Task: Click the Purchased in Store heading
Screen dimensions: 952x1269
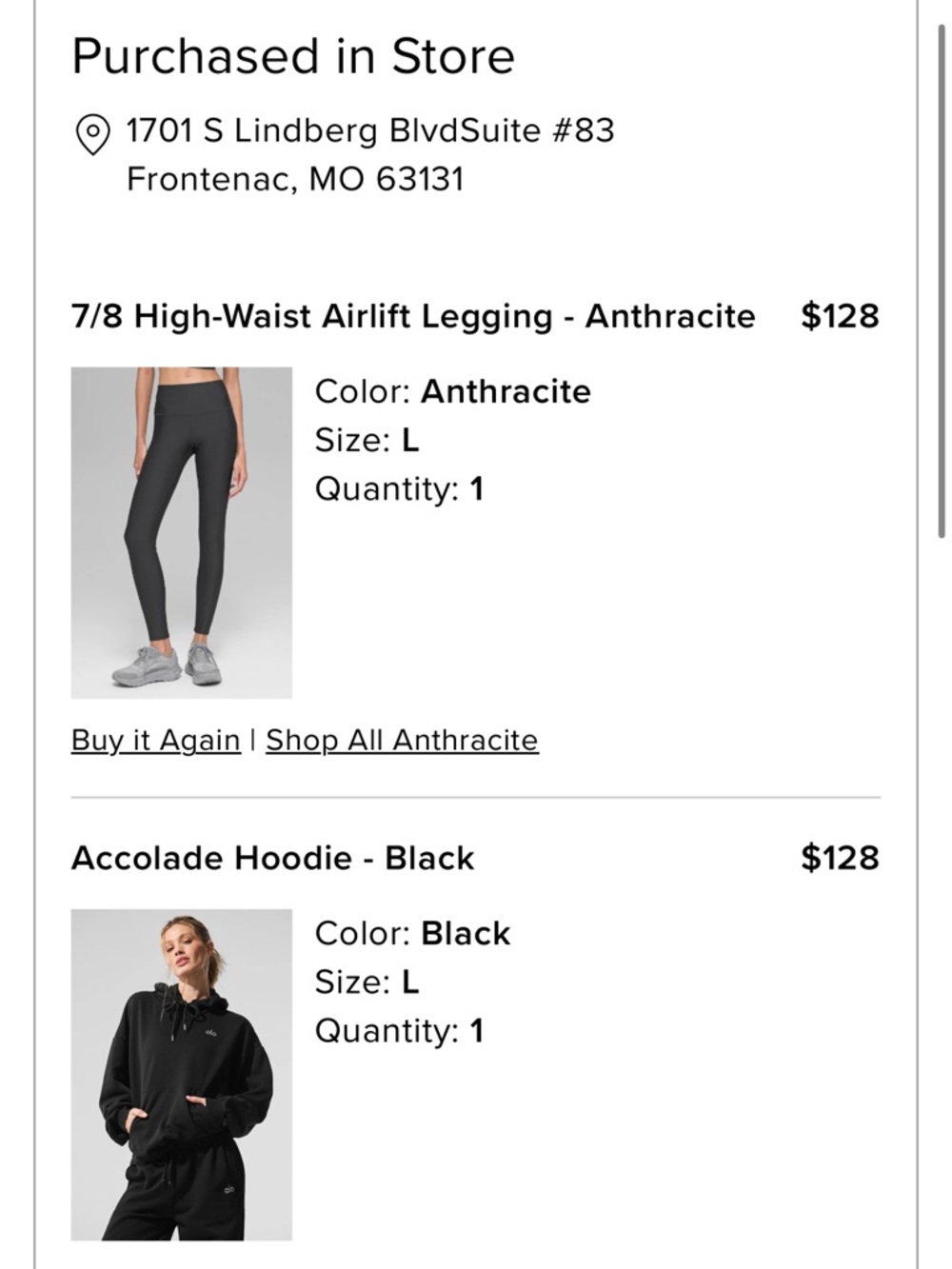Action: [x=293, y=56]
